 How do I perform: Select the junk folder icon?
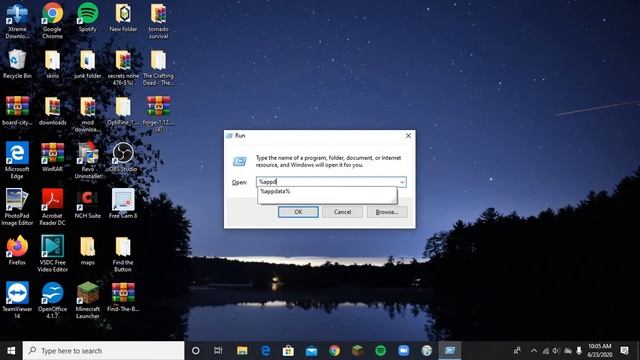(87, 64)
